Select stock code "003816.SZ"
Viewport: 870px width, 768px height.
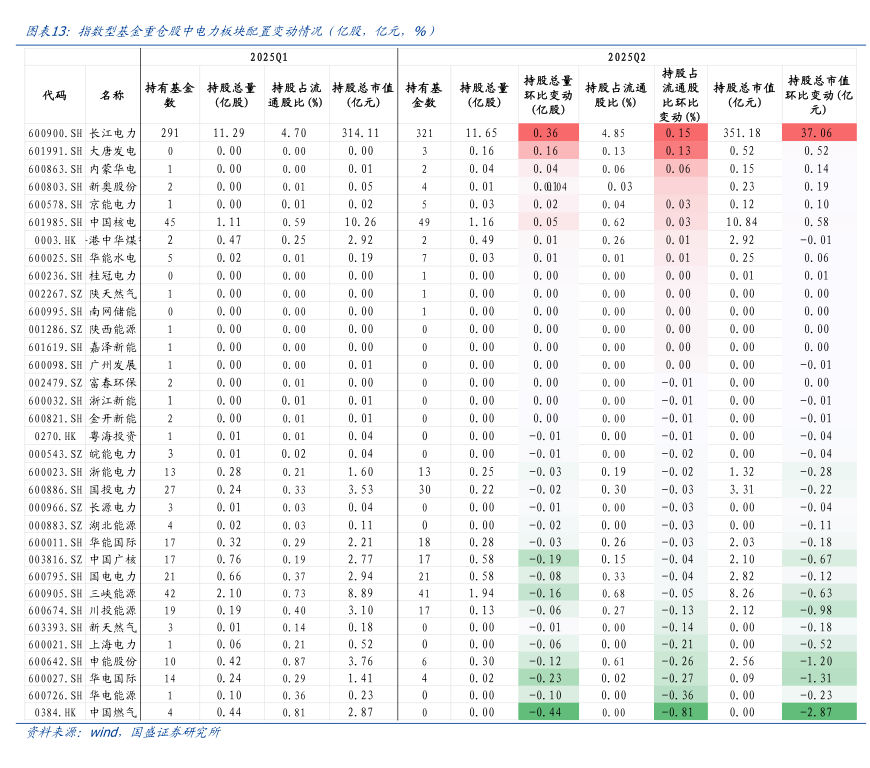click(55, 559)
